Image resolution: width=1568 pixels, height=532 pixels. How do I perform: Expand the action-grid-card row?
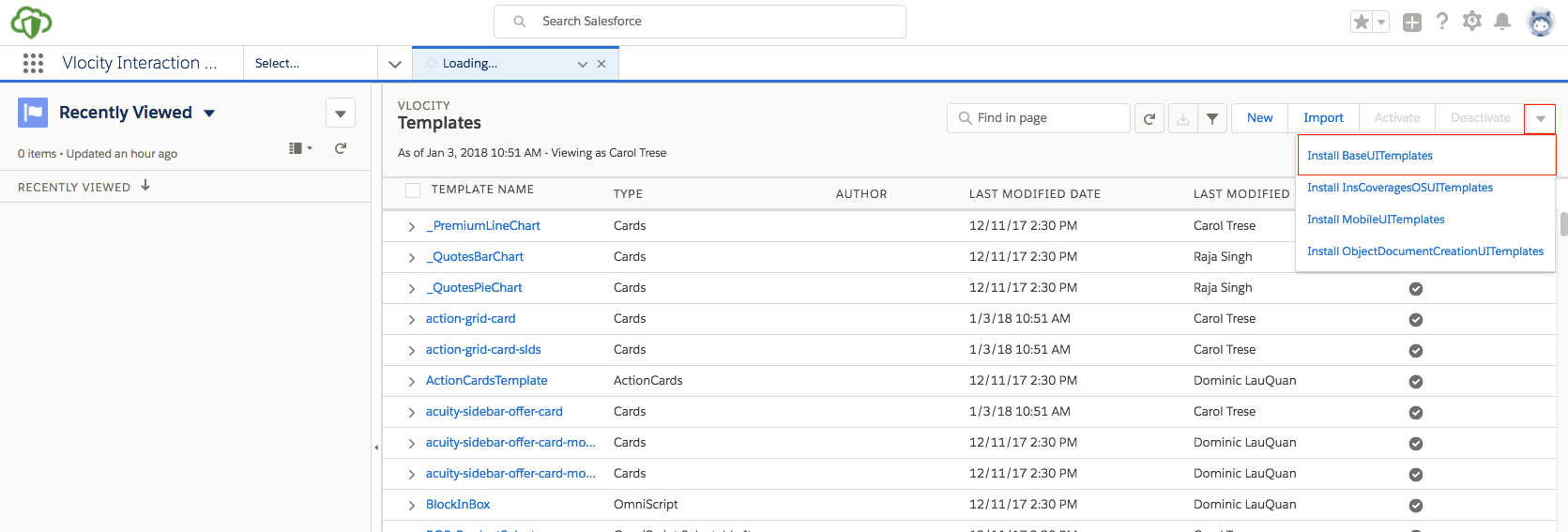(411, 320)
